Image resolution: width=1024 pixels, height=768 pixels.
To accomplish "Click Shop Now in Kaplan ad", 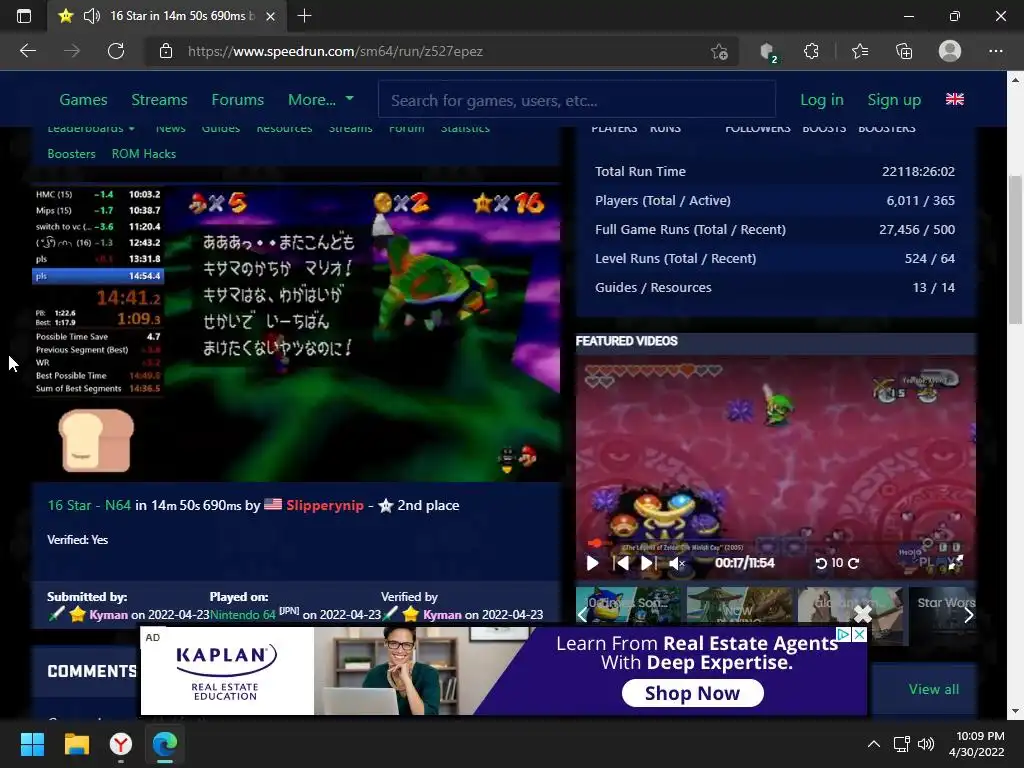I will [692, 693].
